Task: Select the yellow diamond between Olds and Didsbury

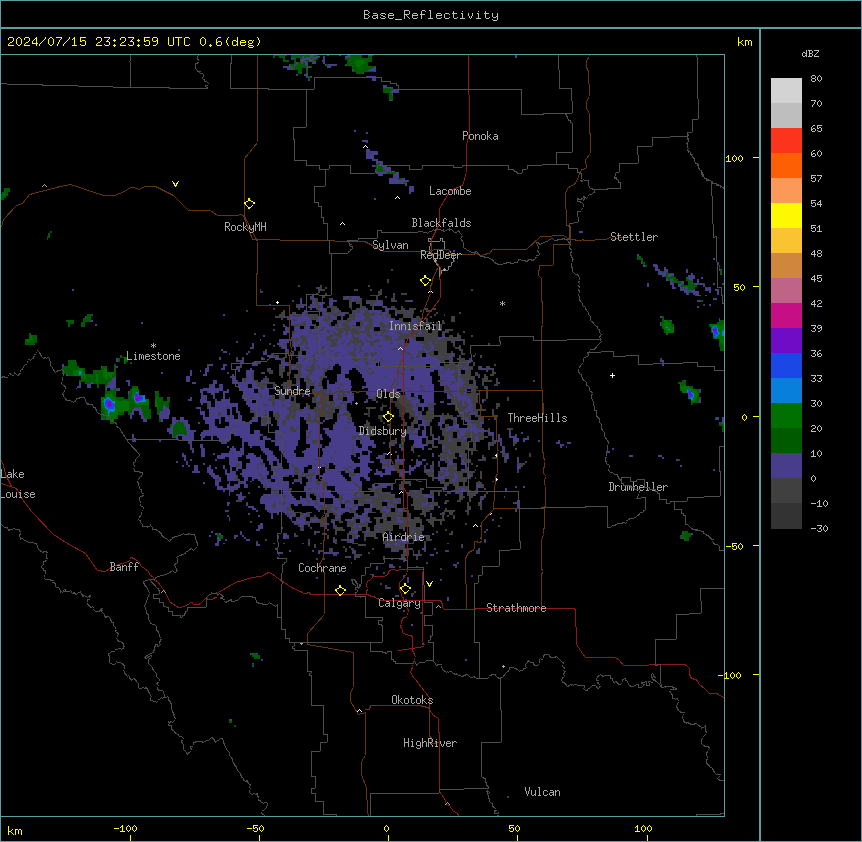Action: (388, 417)
